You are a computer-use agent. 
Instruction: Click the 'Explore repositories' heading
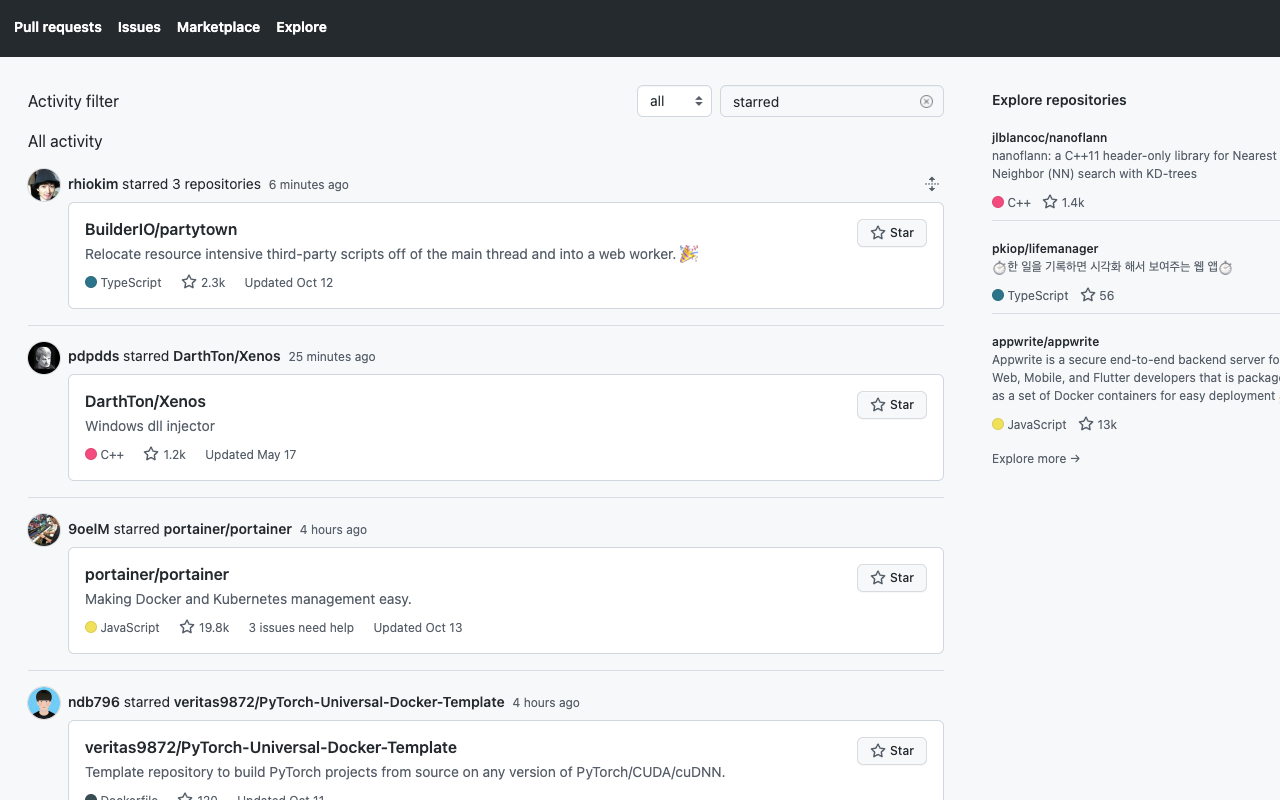1059,100
